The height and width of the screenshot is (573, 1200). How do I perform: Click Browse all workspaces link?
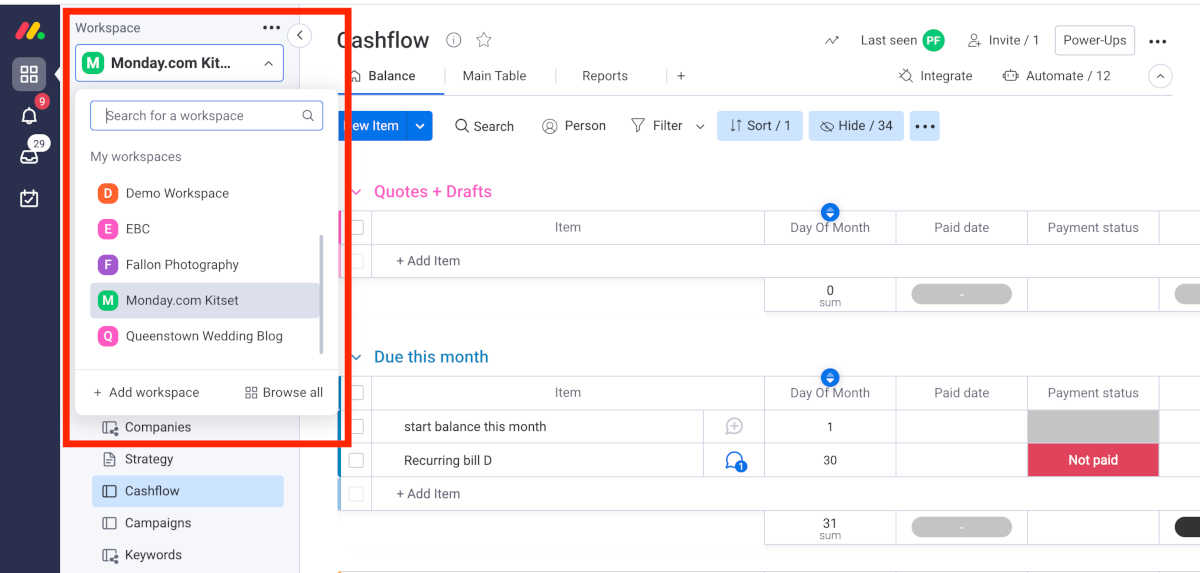284,393
